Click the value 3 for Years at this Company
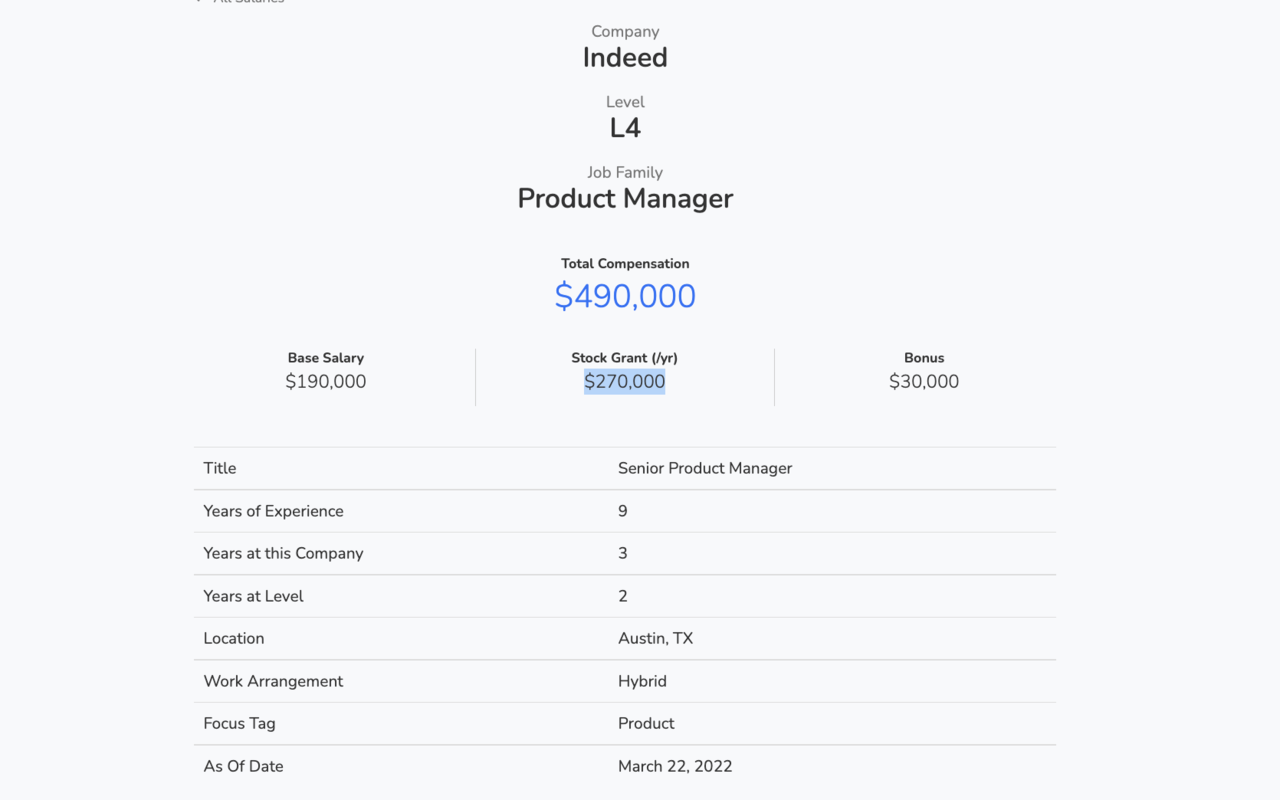Image resolution: width=1280 pixels, height=800 pixels. click(x=623, y=553)
